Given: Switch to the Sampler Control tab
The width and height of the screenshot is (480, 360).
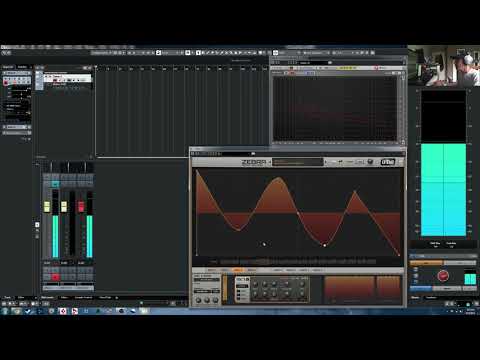Looking at the screenshot, I should [x=84, y=297].
